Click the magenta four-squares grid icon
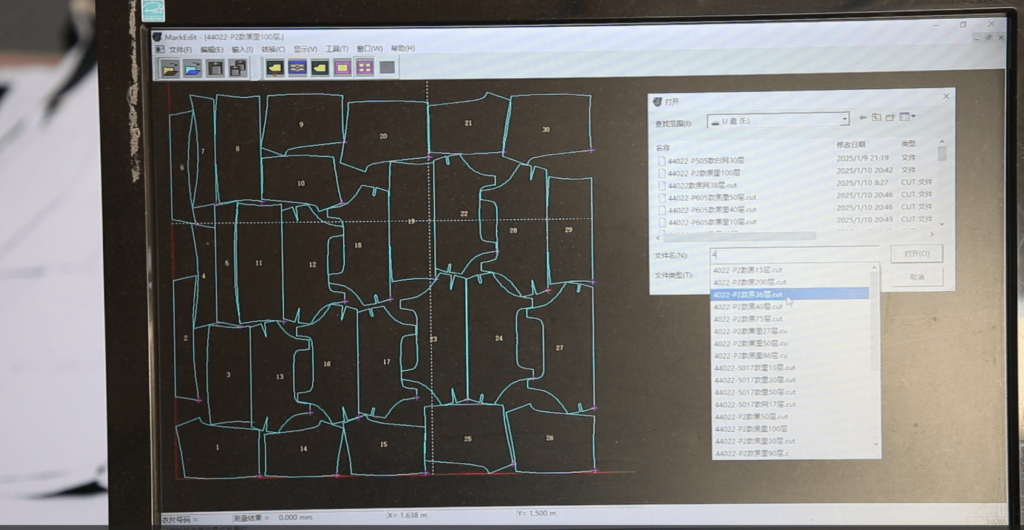The image size is (1024, 530). 364,67
